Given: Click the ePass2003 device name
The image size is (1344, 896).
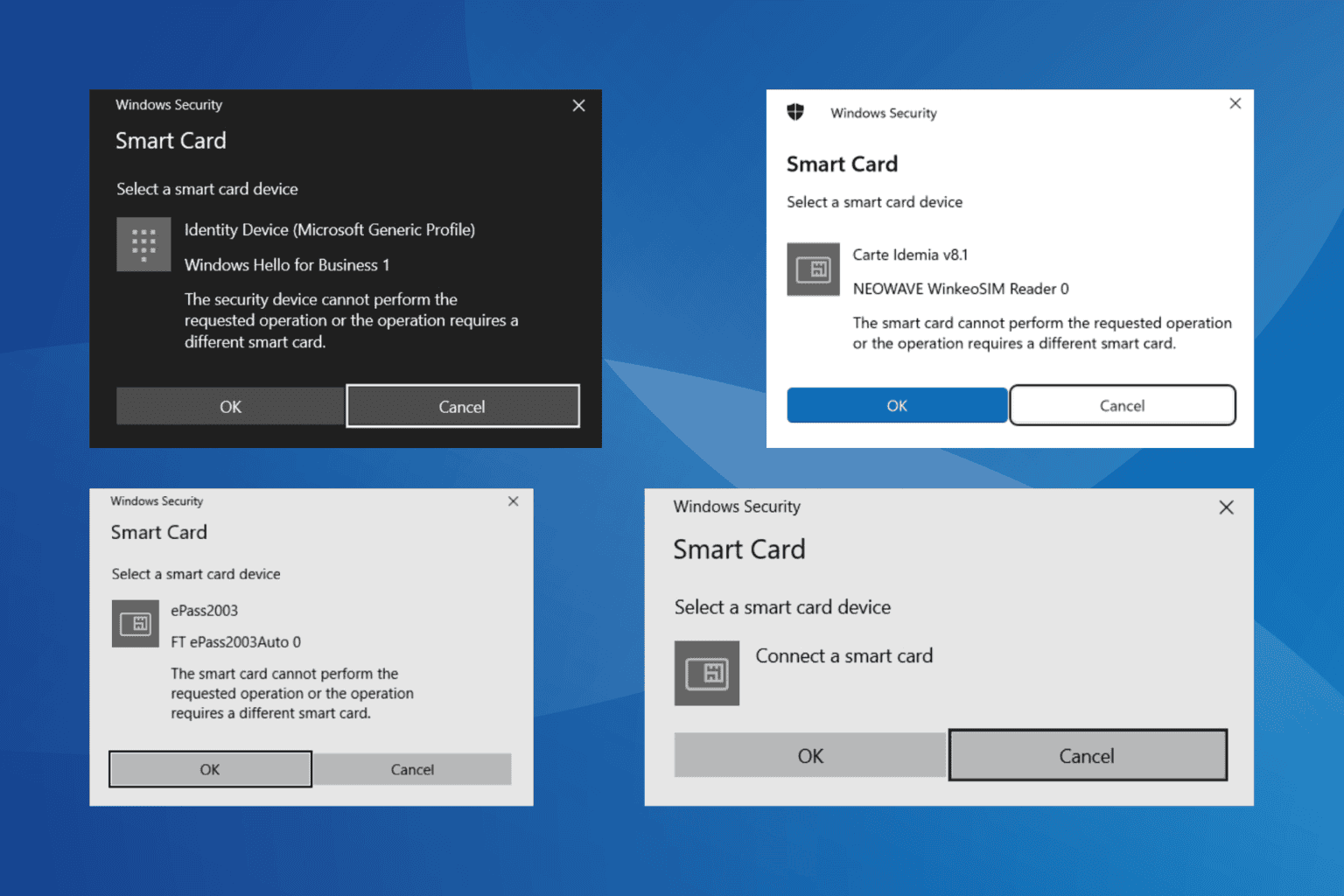Looking at the screenshot, I should click(x=204, y=611).
